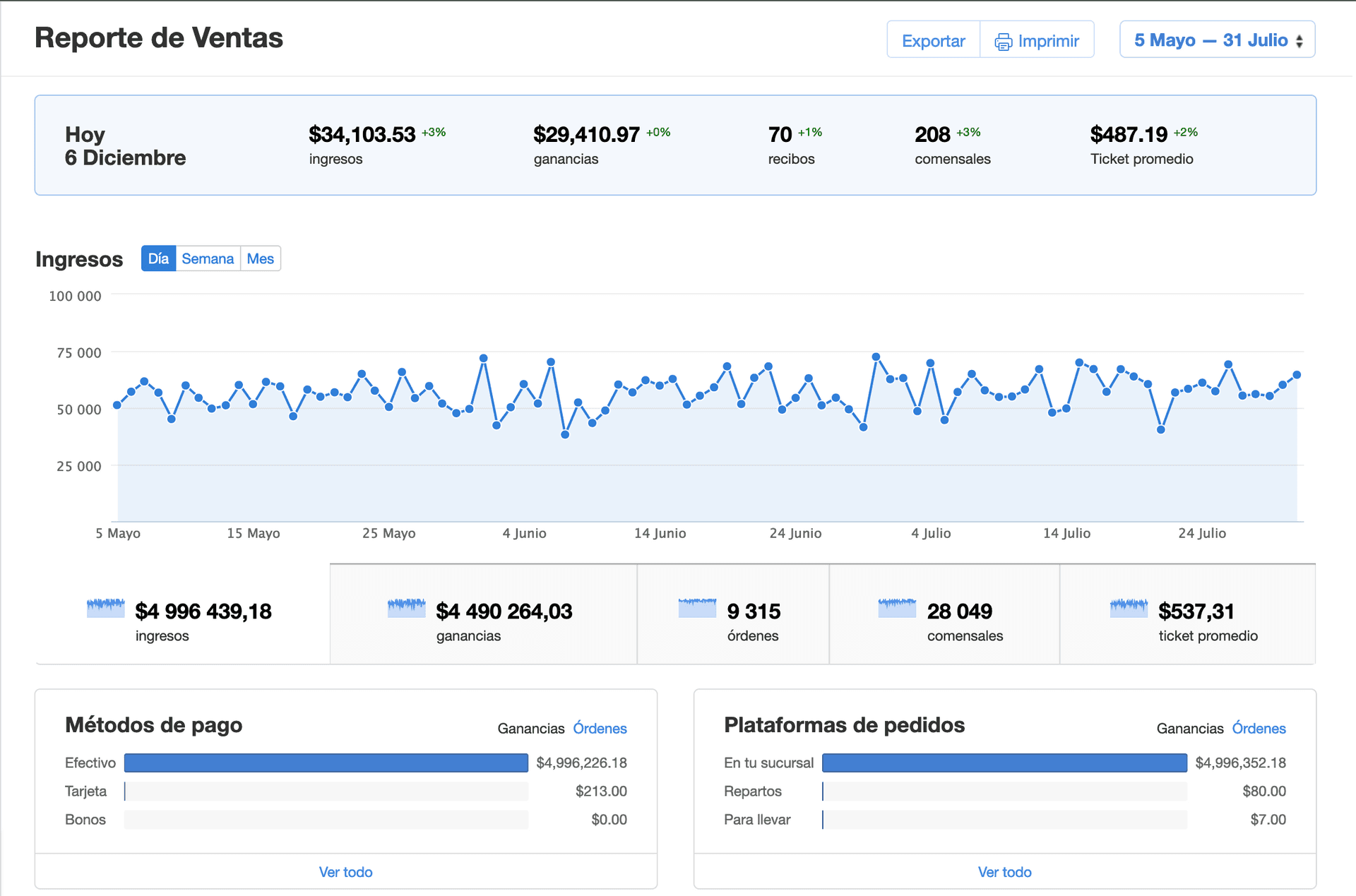Click the $7.00 Para llevar amount
The image size is (1356, 896).
(1268, 819)
